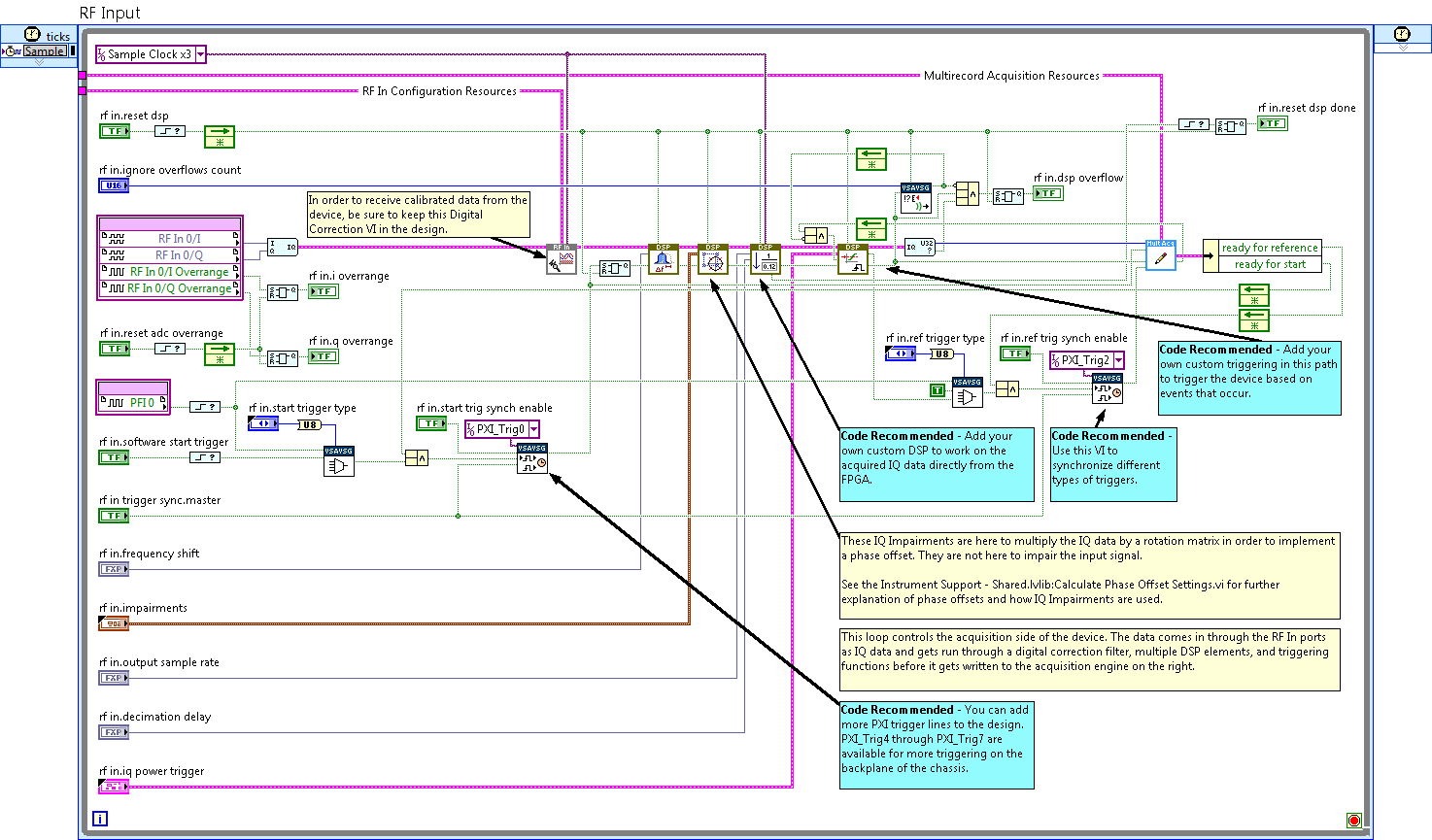Image resolution: width=1432 pixels, height=840 pixels.
Task: Open the PXI_Trig0 selector dropdown
Action: pos(533,429)
